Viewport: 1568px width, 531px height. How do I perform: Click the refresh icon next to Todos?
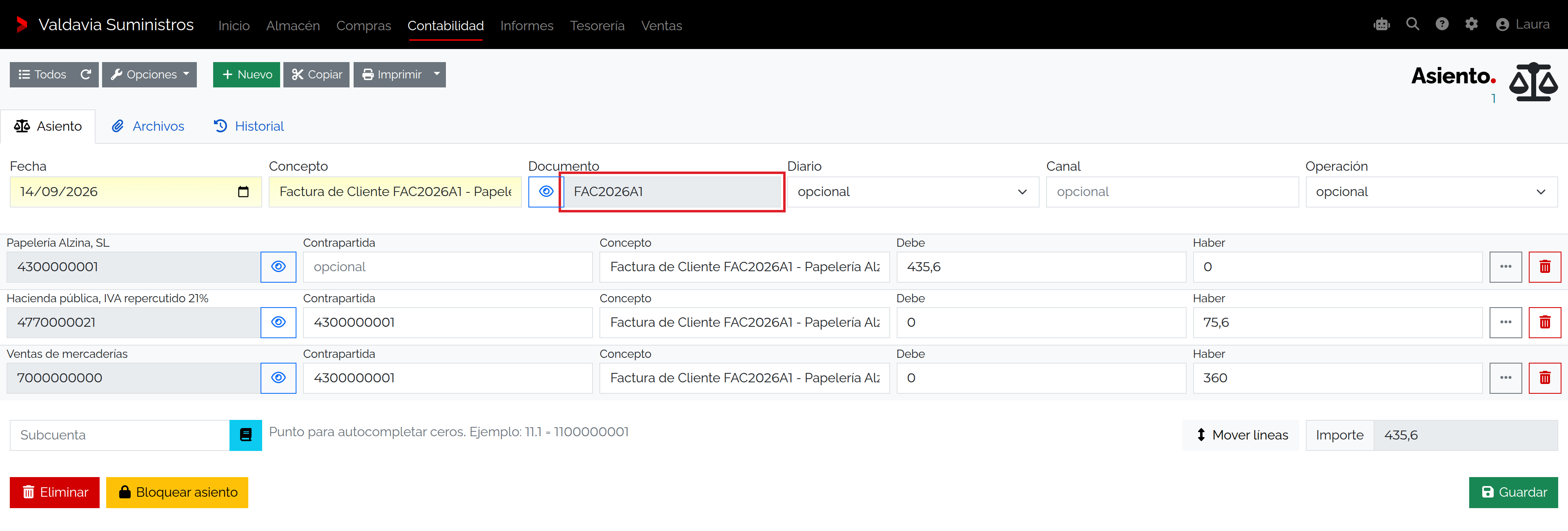point(86,74)
